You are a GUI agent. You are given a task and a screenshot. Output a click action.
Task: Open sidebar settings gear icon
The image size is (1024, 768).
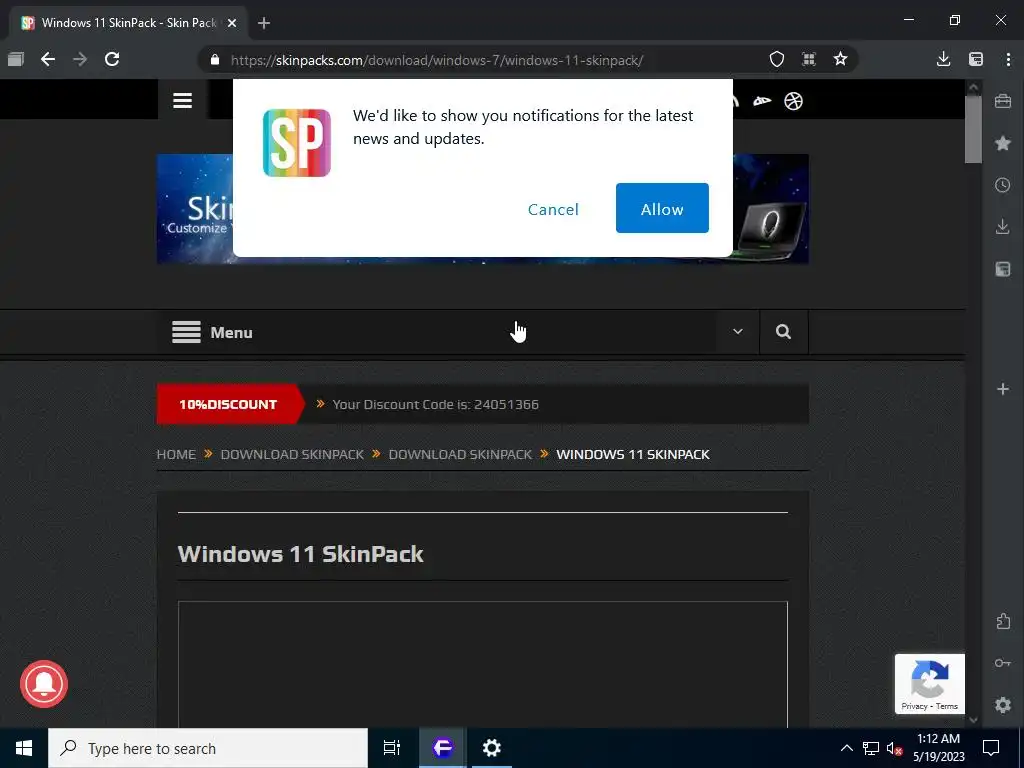click(1003, 705)
